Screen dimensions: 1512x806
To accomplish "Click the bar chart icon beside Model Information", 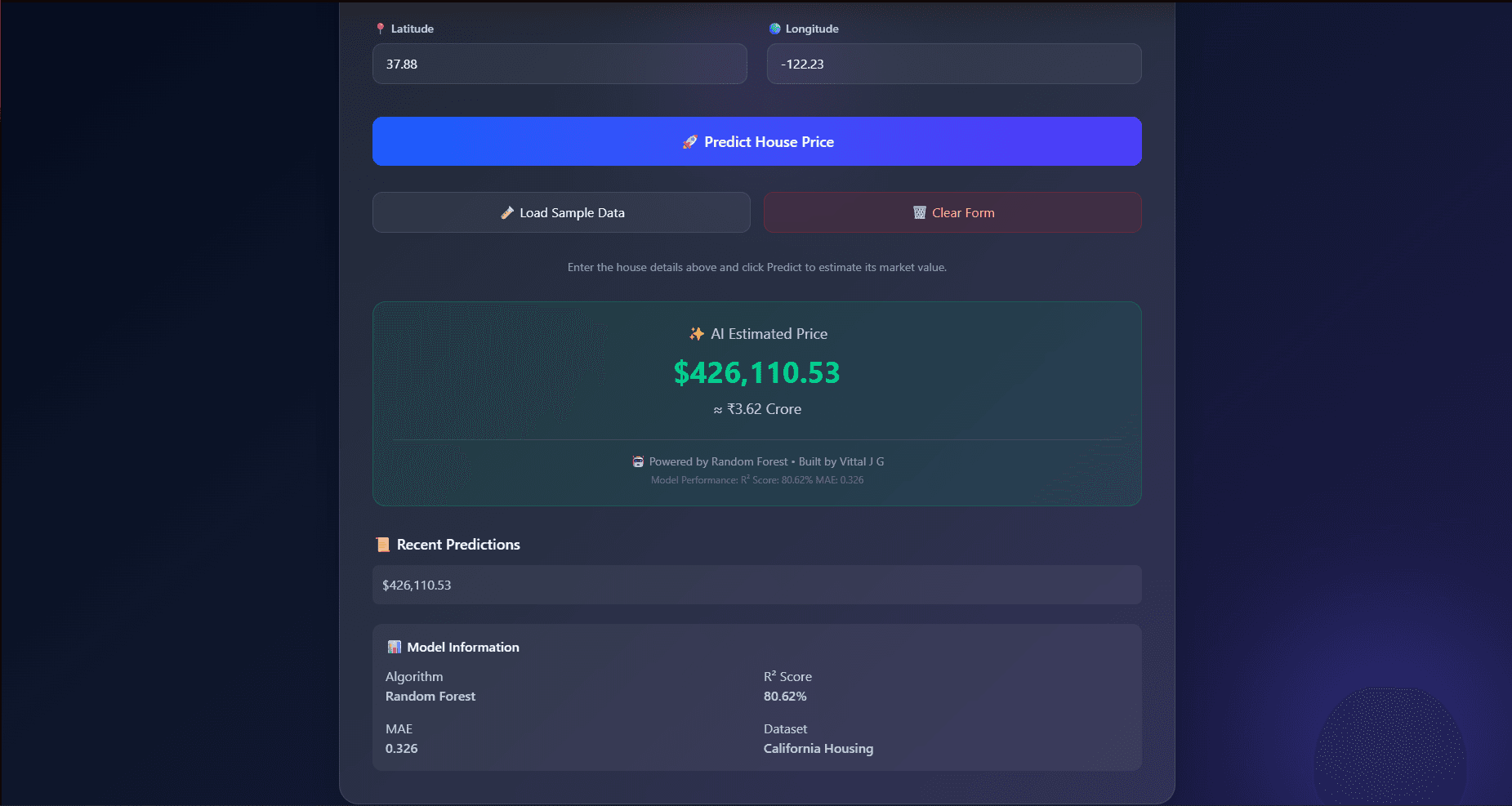I will (395, 647).
